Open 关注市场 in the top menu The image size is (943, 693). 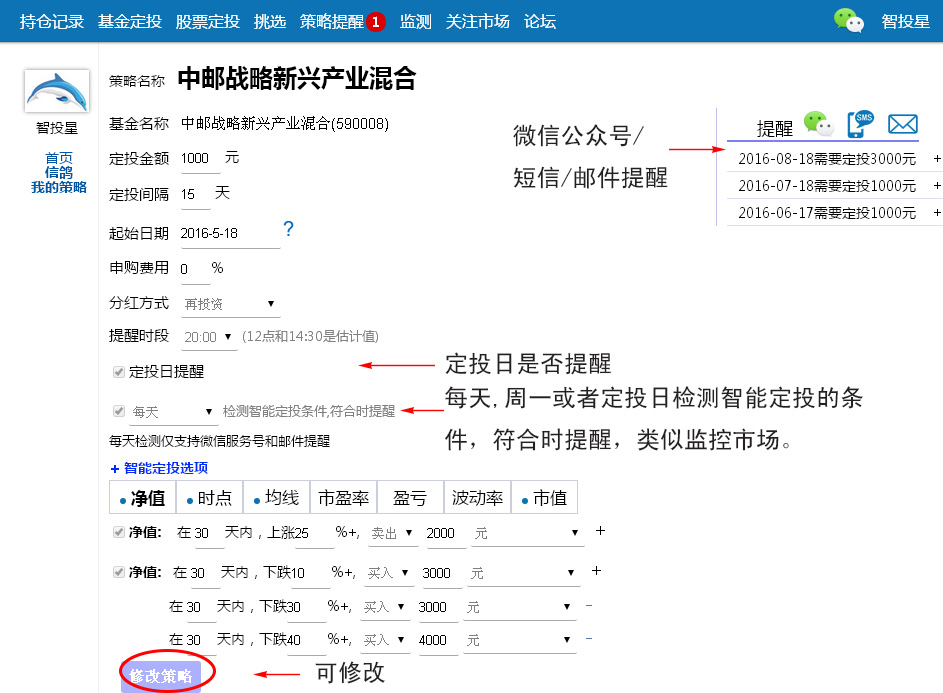click(x=478, y=22)
